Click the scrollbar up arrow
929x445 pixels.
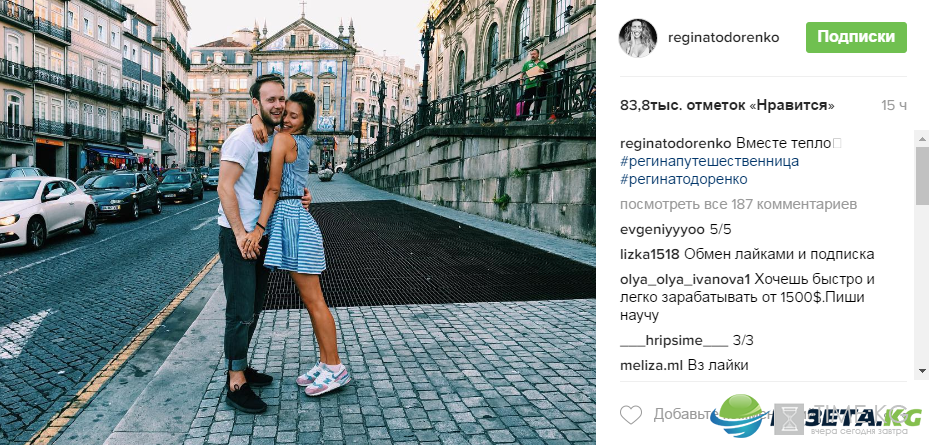922,139
